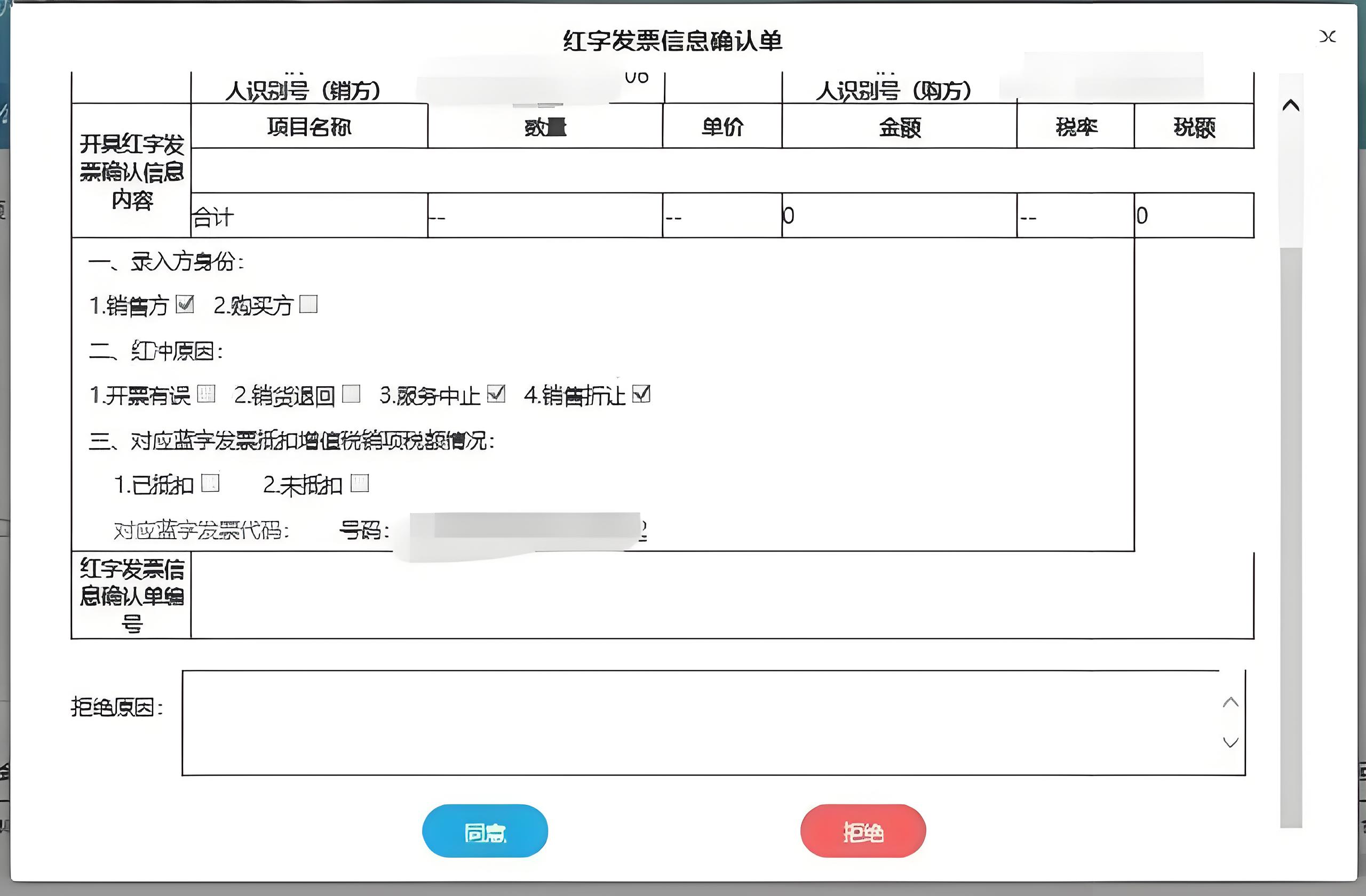Screen dimensions: 1366x896
Task: Click the 金额 column header
Action: [x=900, y=126]
